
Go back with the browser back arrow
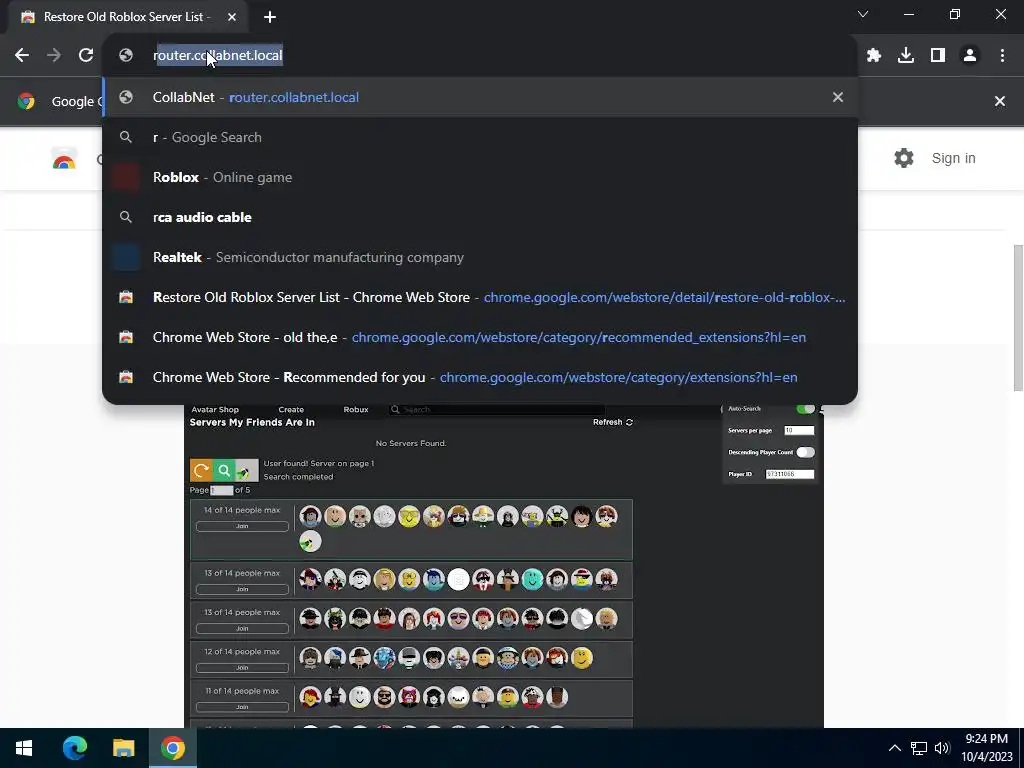[x=22, y=56]
